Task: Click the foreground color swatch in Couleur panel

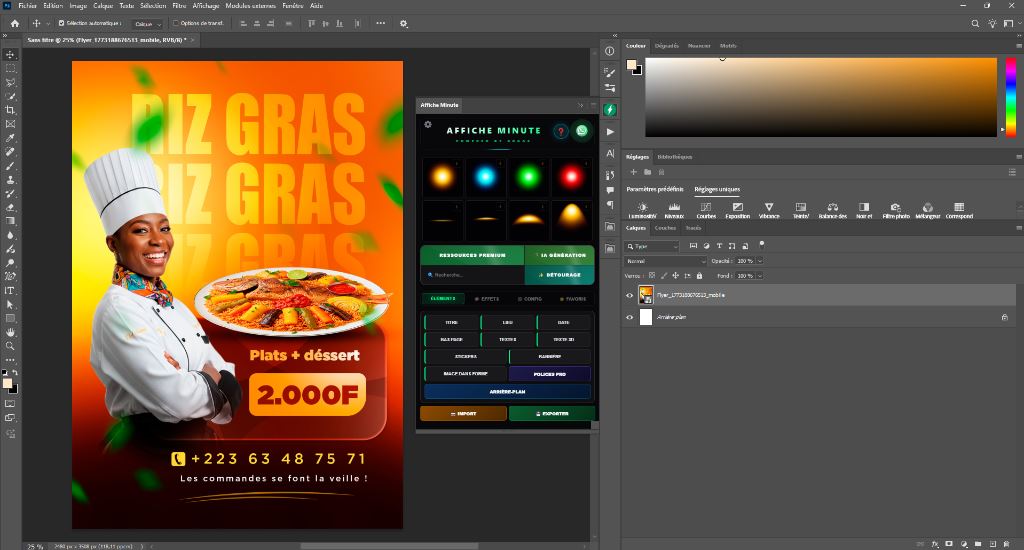Action: click(x=632, y=64)
